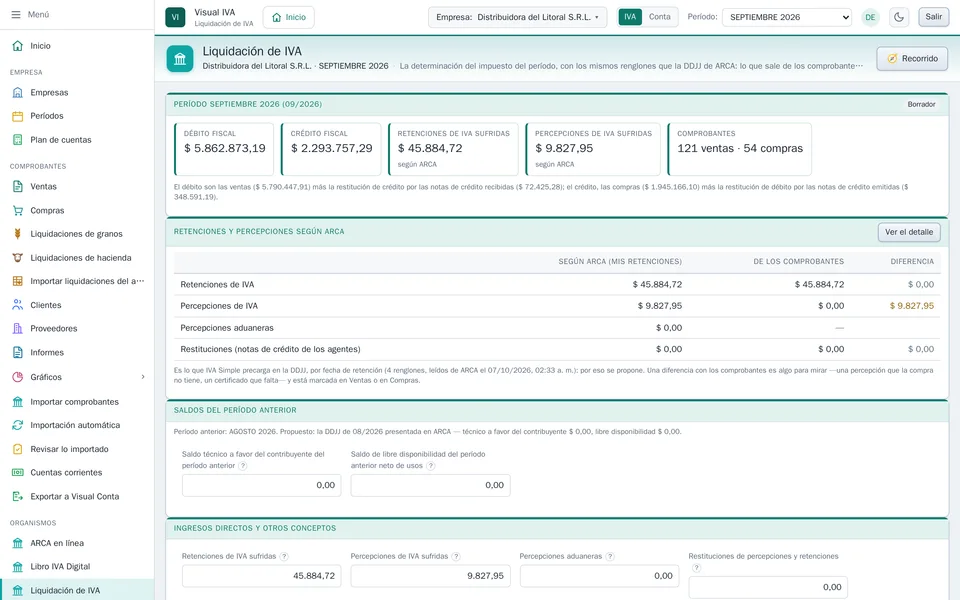Open Importar liquidaciones table icon

point(18,281)
